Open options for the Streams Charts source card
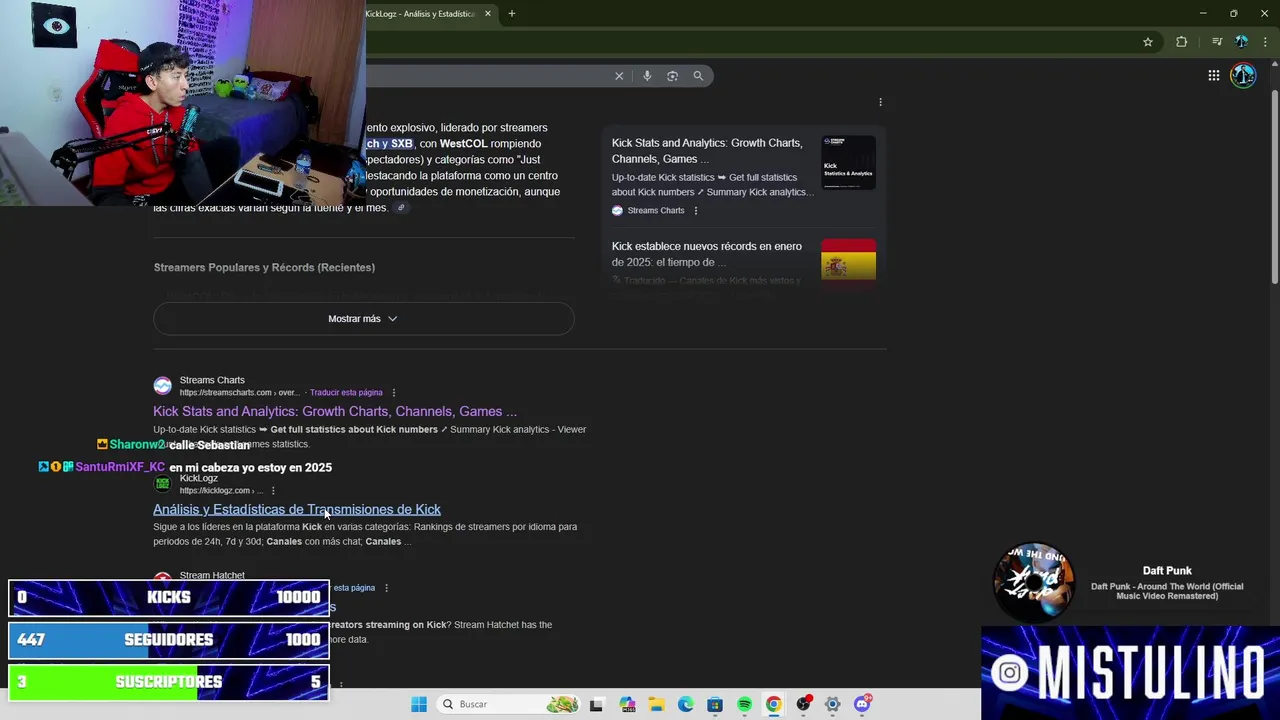Viewport: 1280px width, 720px height. [696, 211]
